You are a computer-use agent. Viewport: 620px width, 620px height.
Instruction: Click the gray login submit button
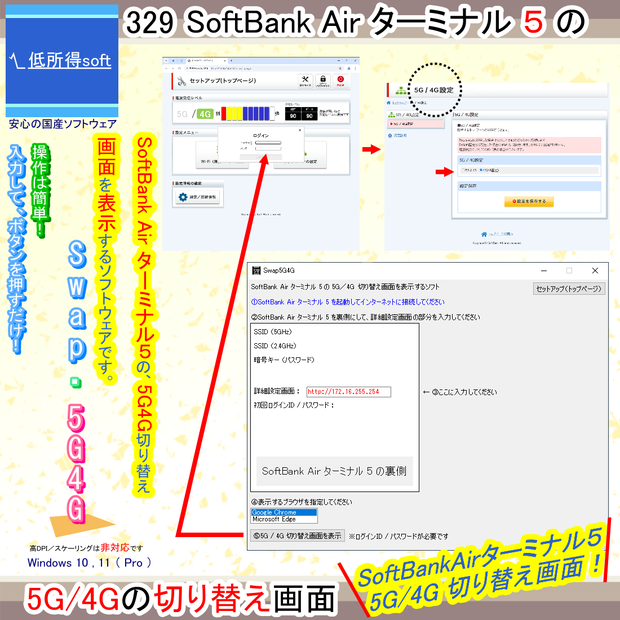pos(261,157)
